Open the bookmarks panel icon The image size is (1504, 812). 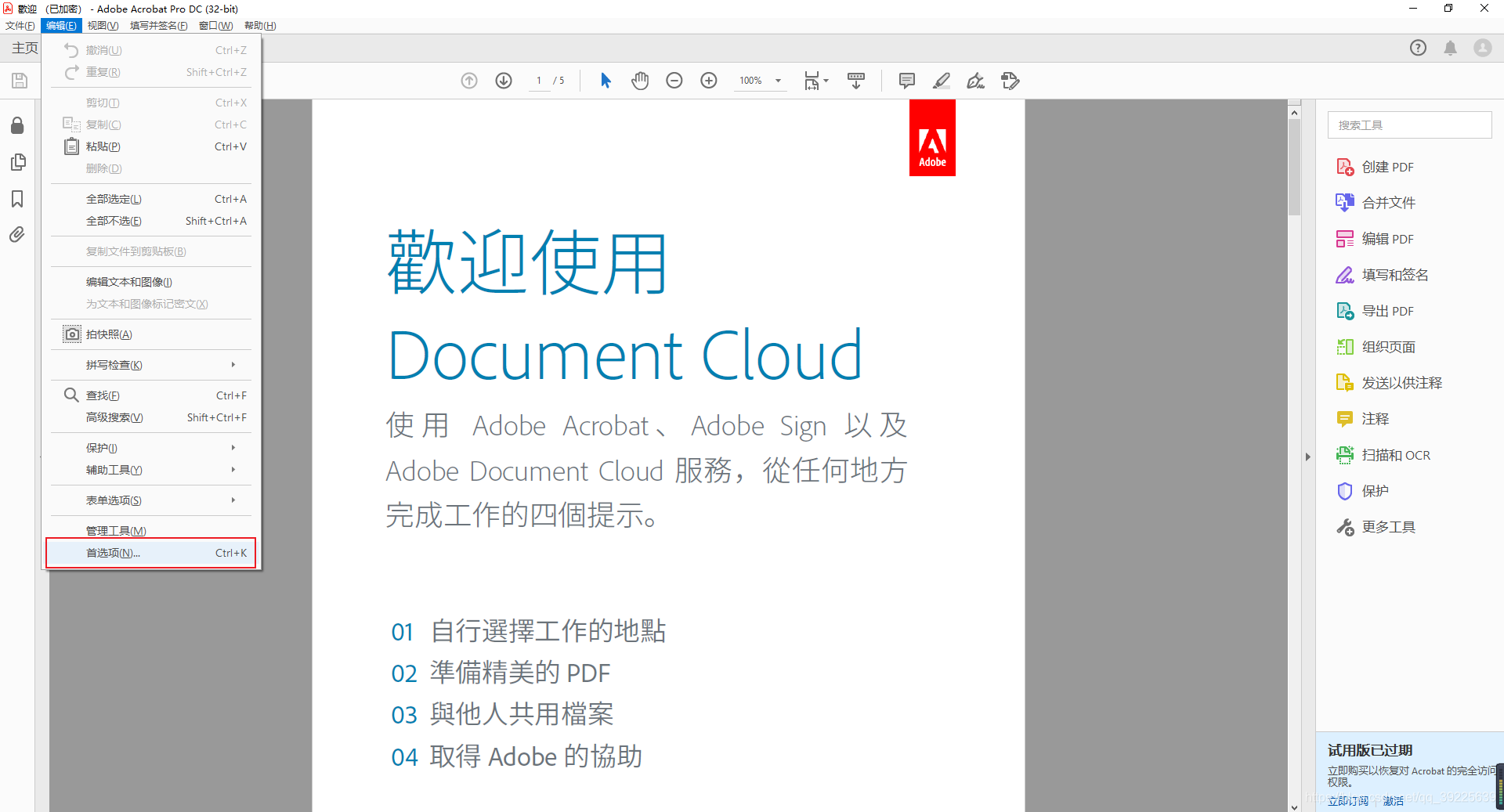[17, 199]
